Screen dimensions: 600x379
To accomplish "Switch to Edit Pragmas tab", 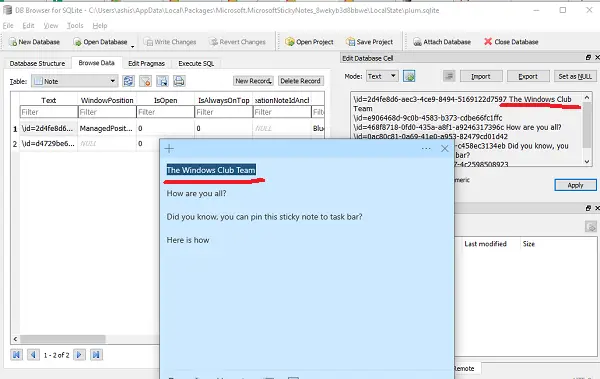I will (146, 63).
